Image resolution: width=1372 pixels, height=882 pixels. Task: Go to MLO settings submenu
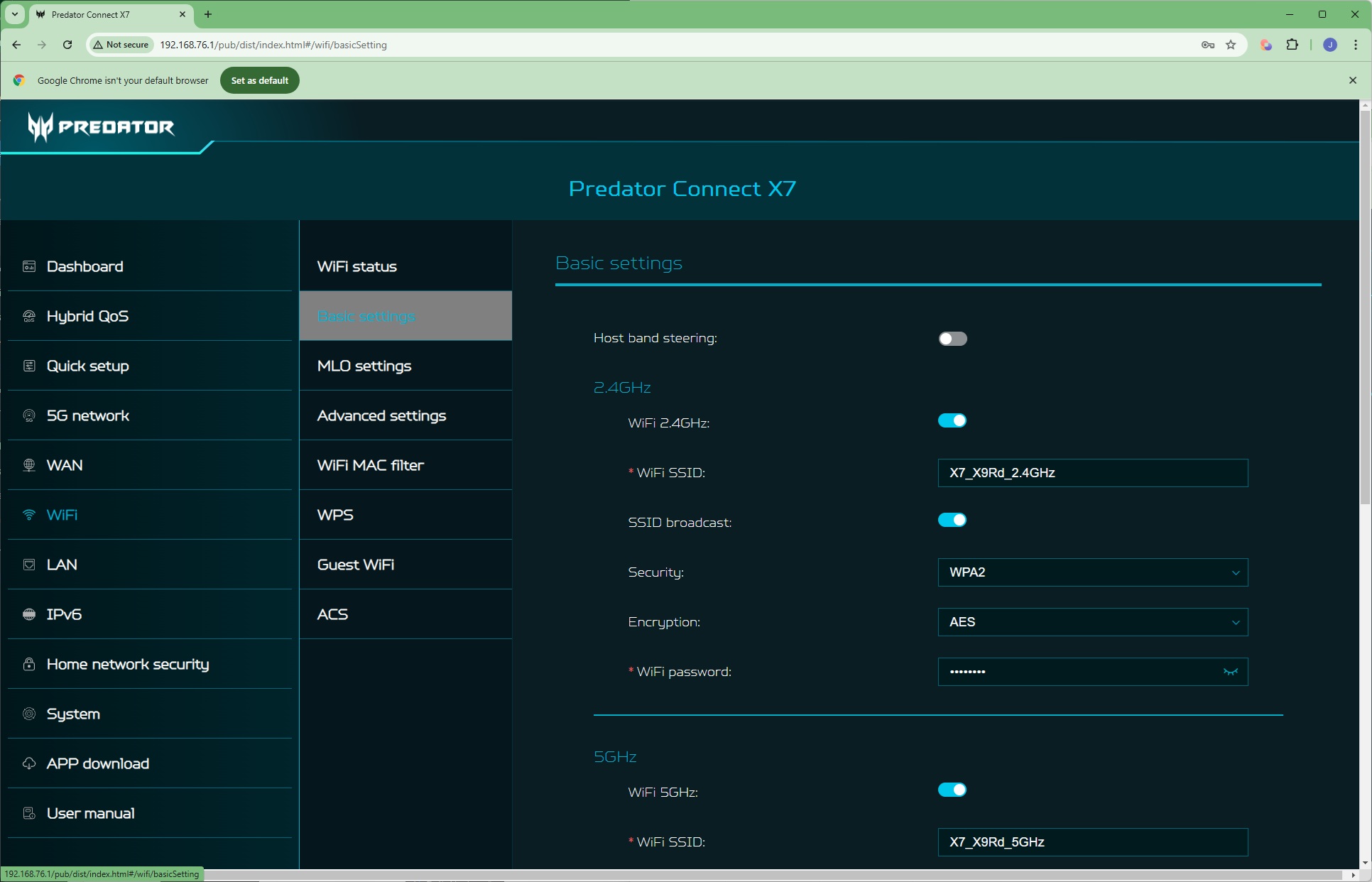tap(364, 366)
